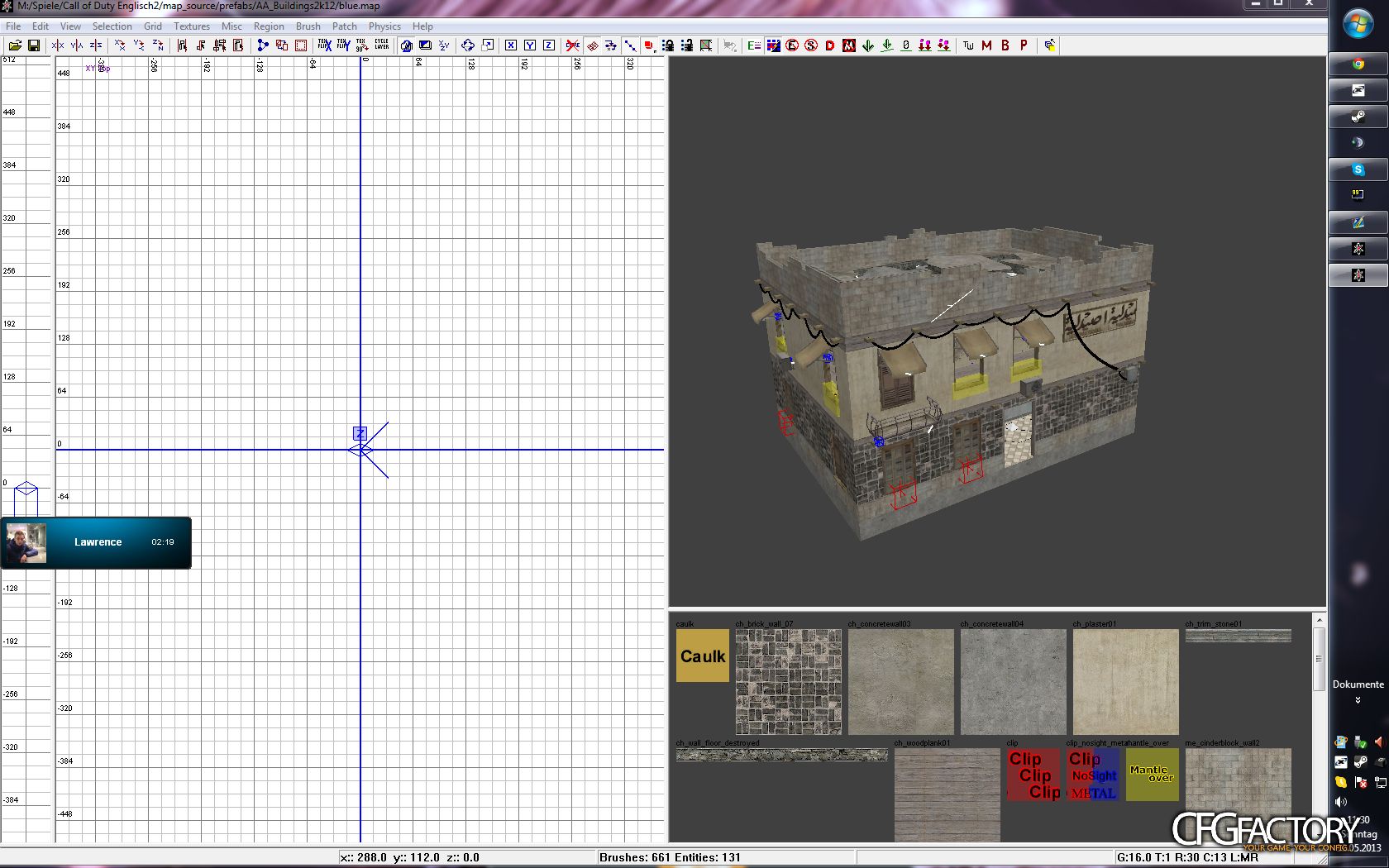Open the File menu

click(13, 26)
